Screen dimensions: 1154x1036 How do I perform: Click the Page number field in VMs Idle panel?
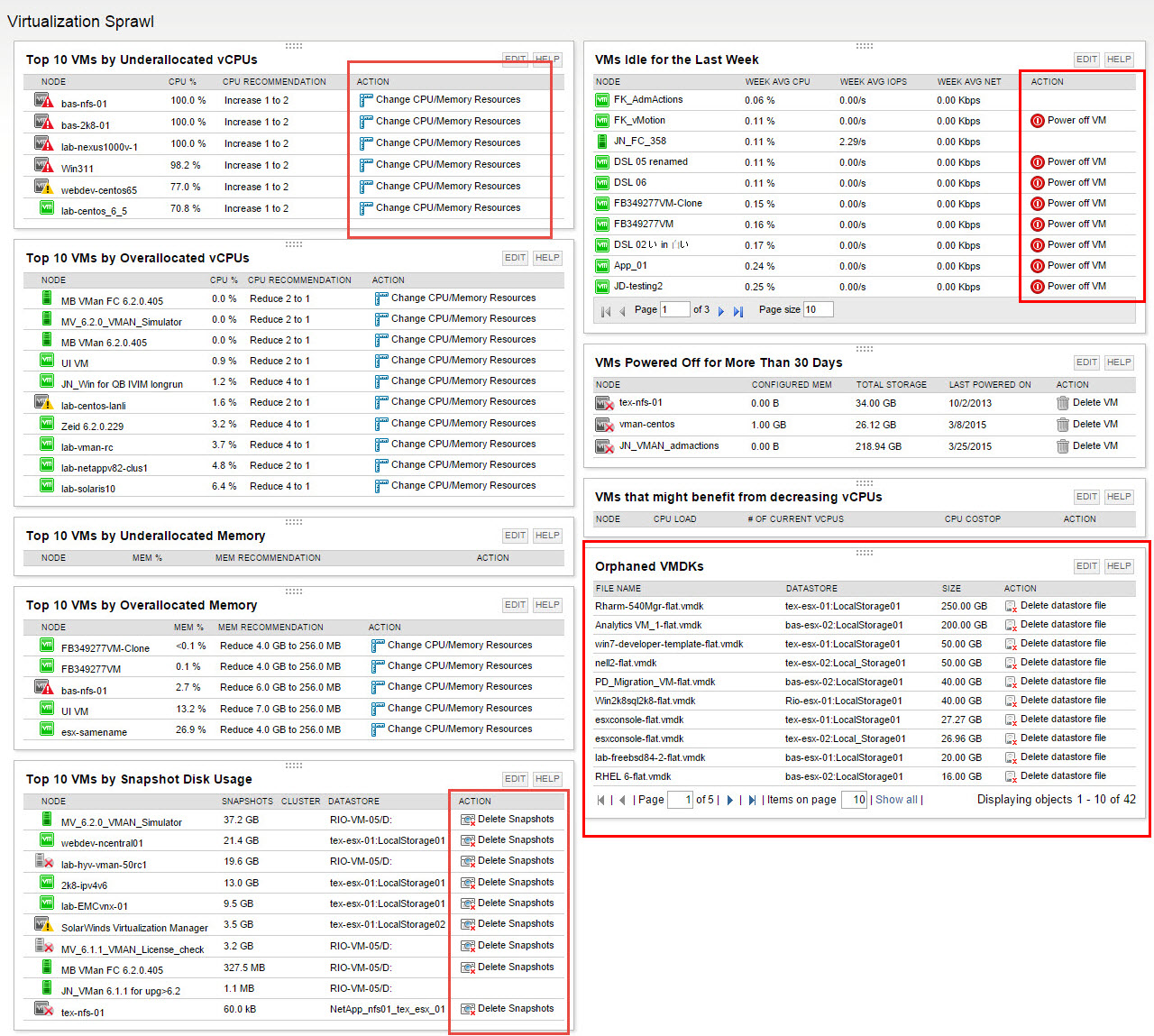(x=674, y=309)
